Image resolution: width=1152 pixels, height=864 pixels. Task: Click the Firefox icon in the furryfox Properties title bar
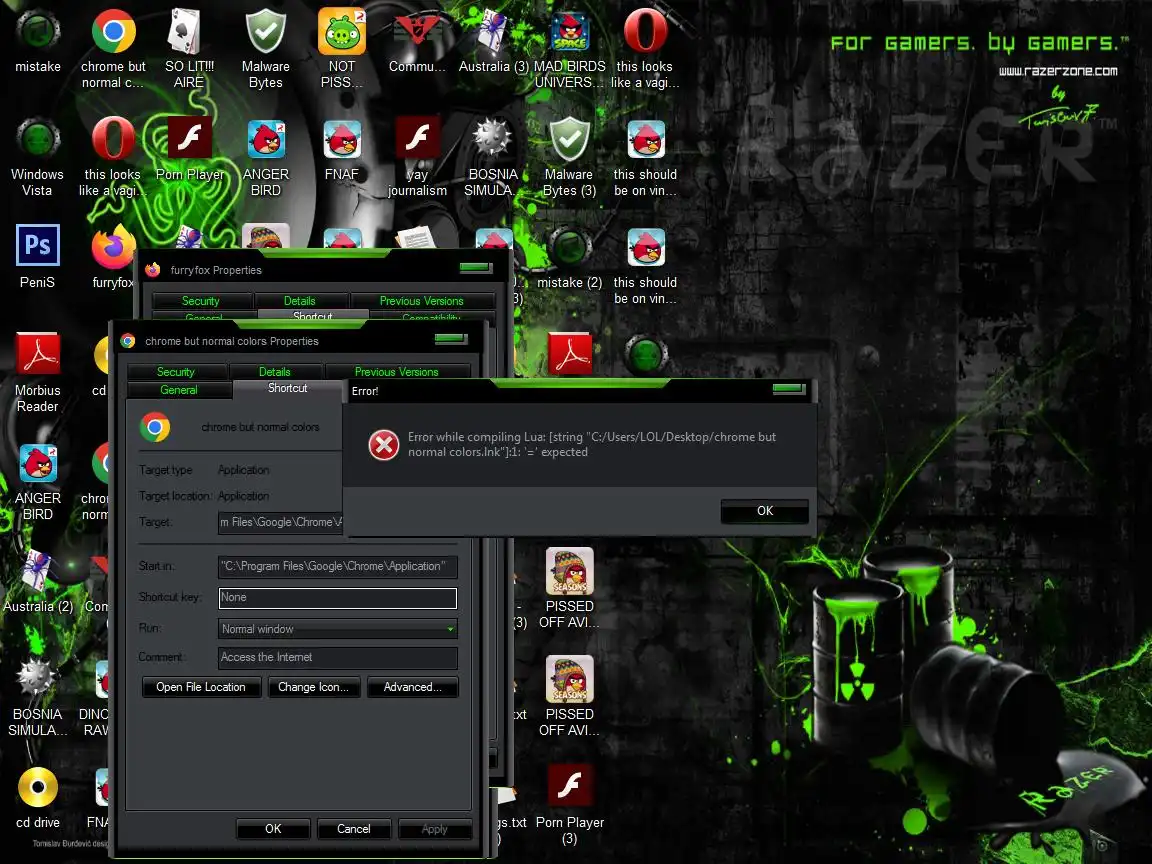153,270
